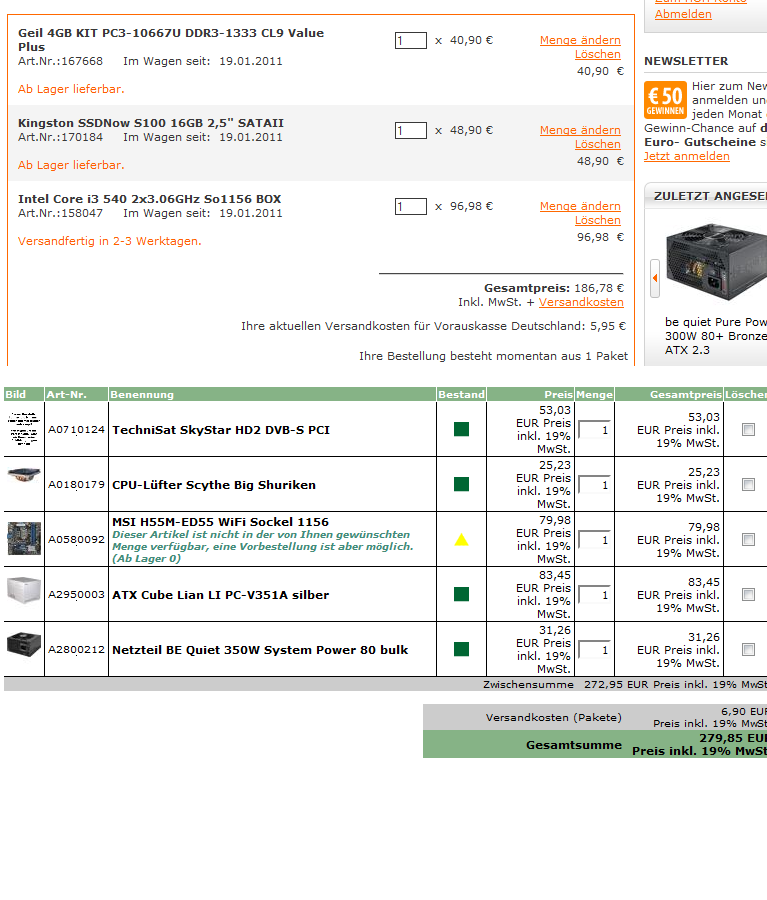Click Löschen link for Kingston SSDNow
Image resolution: width=767 pixels, height=900 pixels.
[598, 144]
